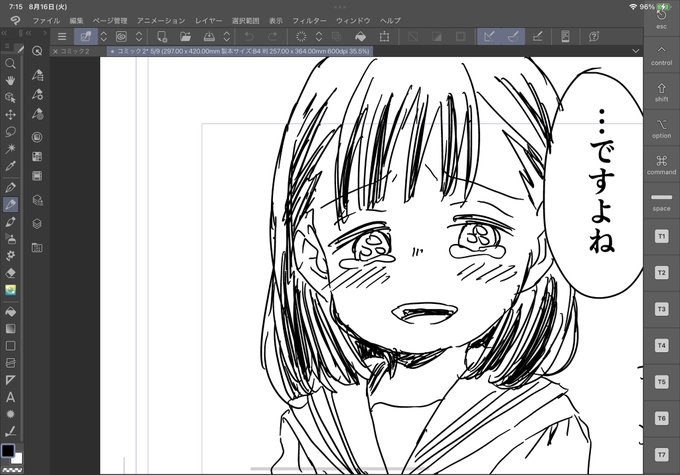Click the Open file folder icon
680x475 pixels.
point(186,36)
